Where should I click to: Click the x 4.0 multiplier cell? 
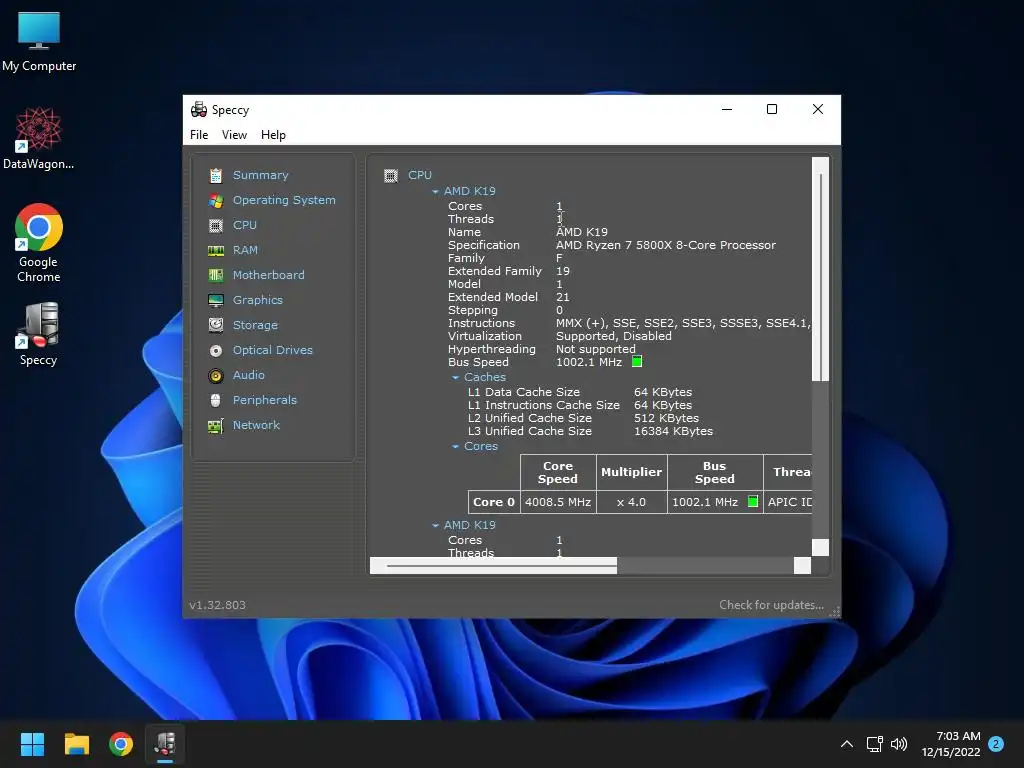(x=632, y=502)
